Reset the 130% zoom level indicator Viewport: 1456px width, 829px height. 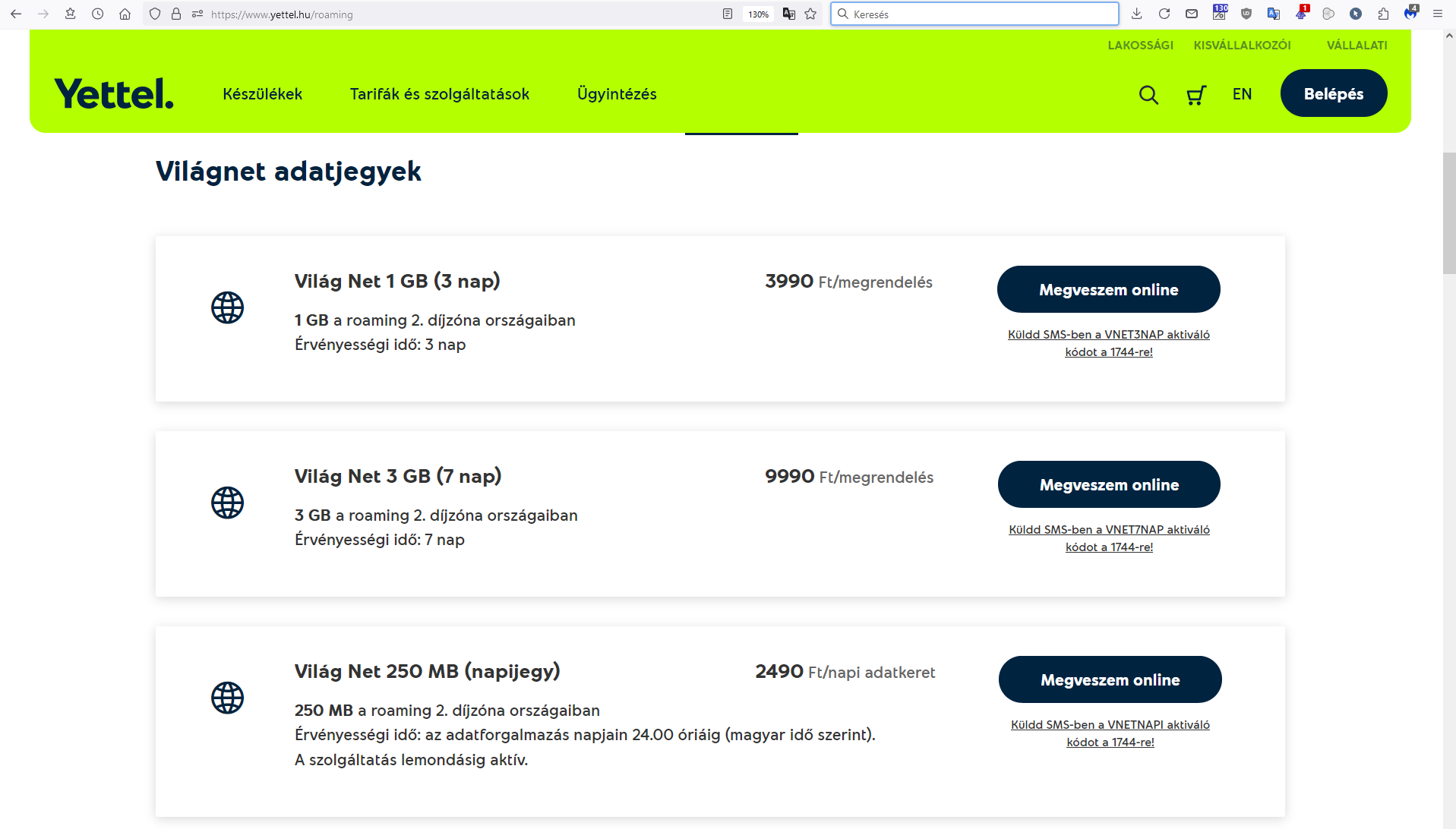point(758,14)
